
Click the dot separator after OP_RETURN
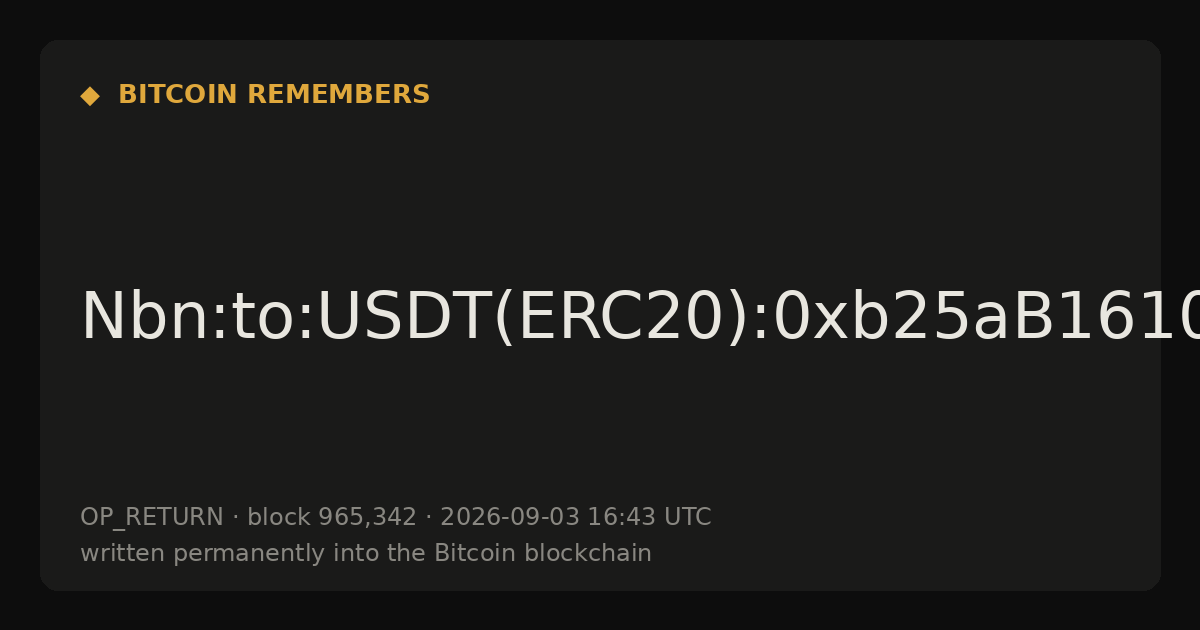[x=236, y=518]
